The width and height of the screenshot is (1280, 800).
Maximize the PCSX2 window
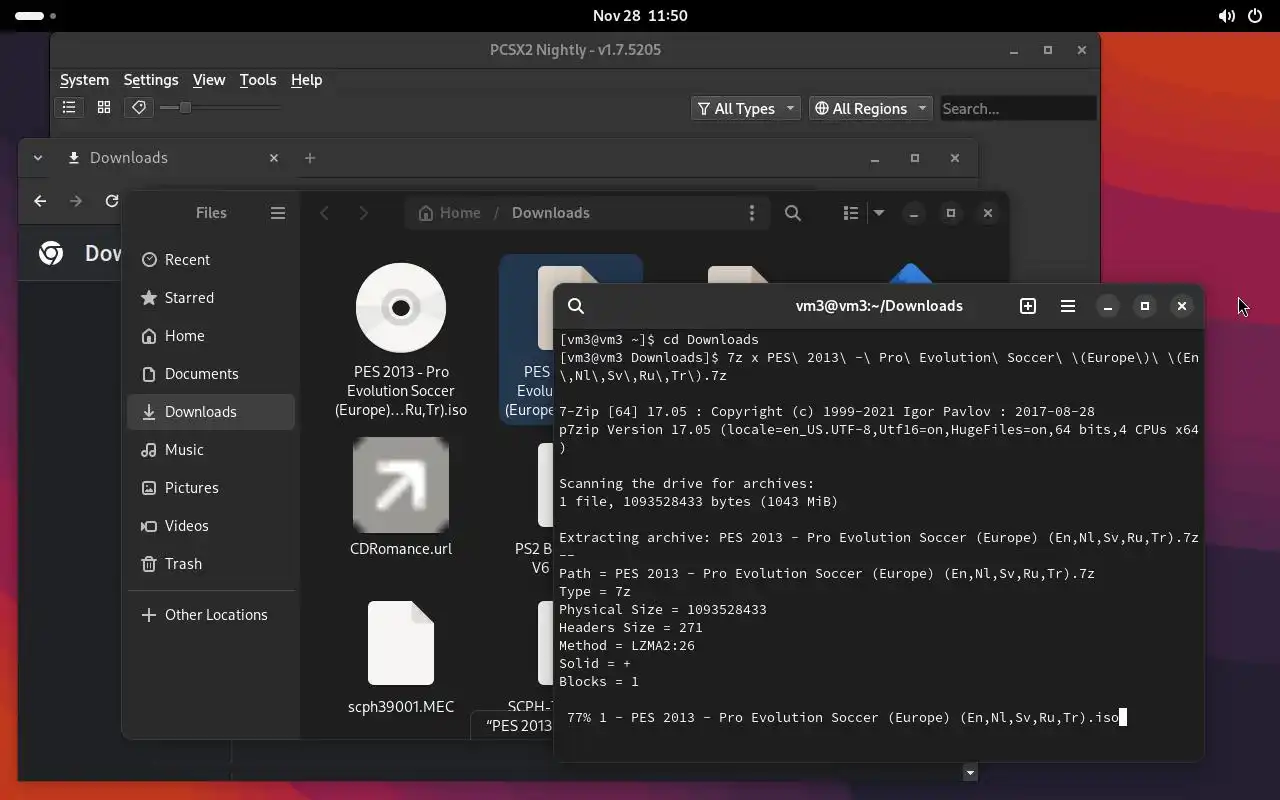(1048, 50)
